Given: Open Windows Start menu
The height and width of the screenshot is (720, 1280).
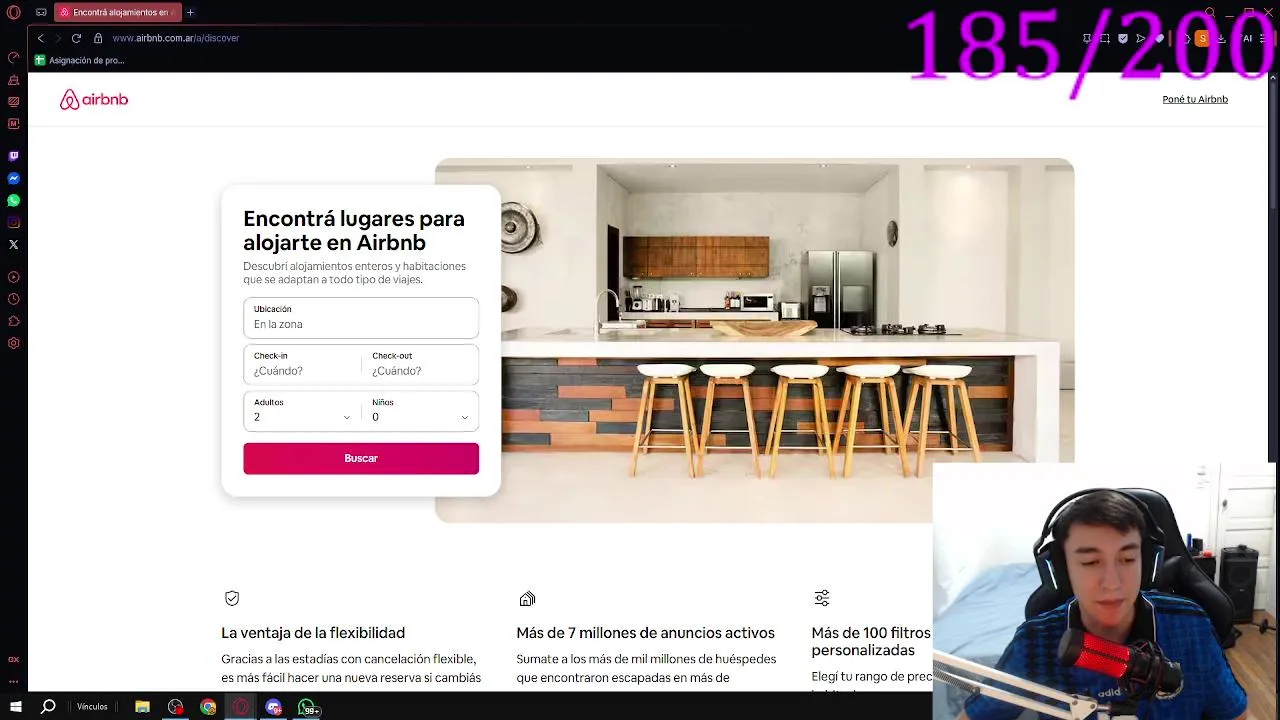Looking at the screenshot, I should (x=15, y=707).
